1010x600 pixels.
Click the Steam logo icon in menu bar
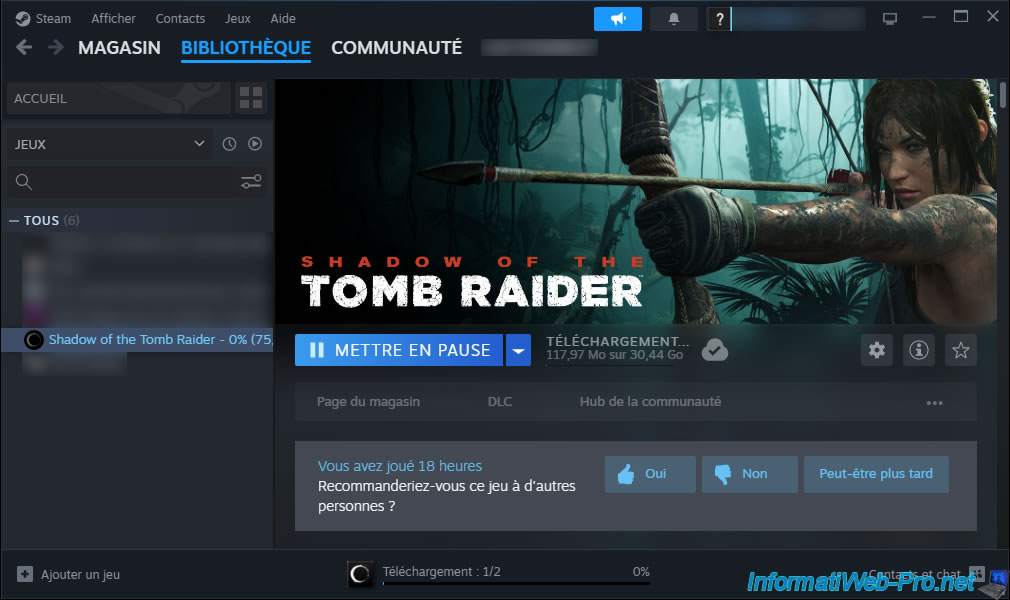click(x=23, y=19)
